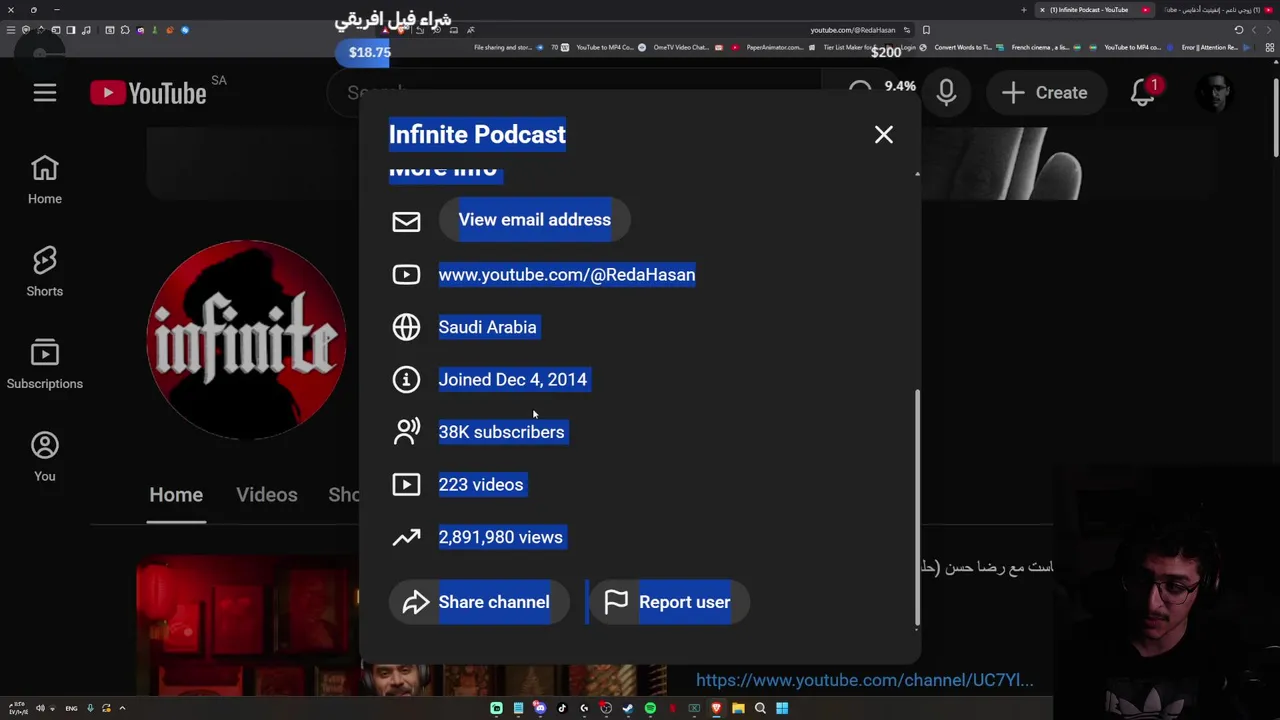Open Subscriptions in the YouTube sidebar
The image size is (1280, 720).
point(45,365)
